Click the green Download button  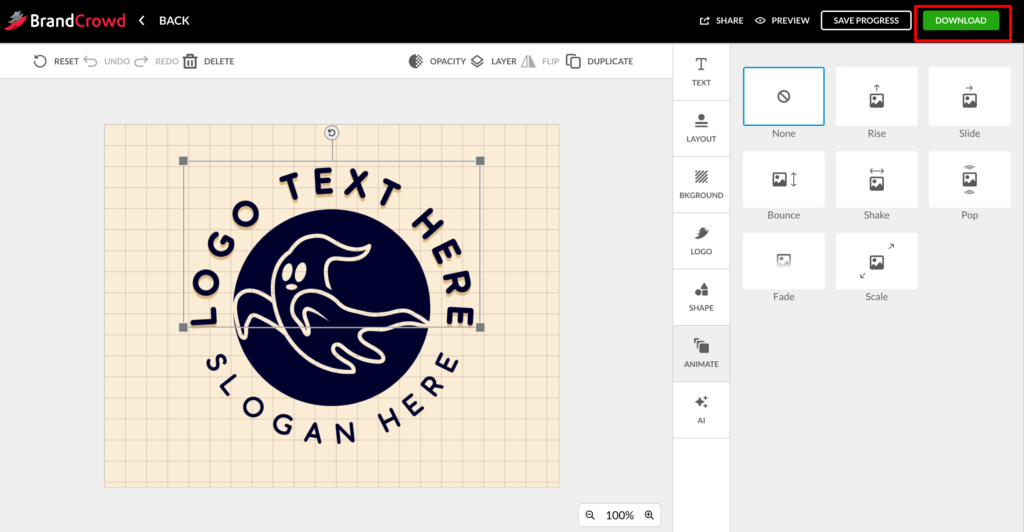960,20
